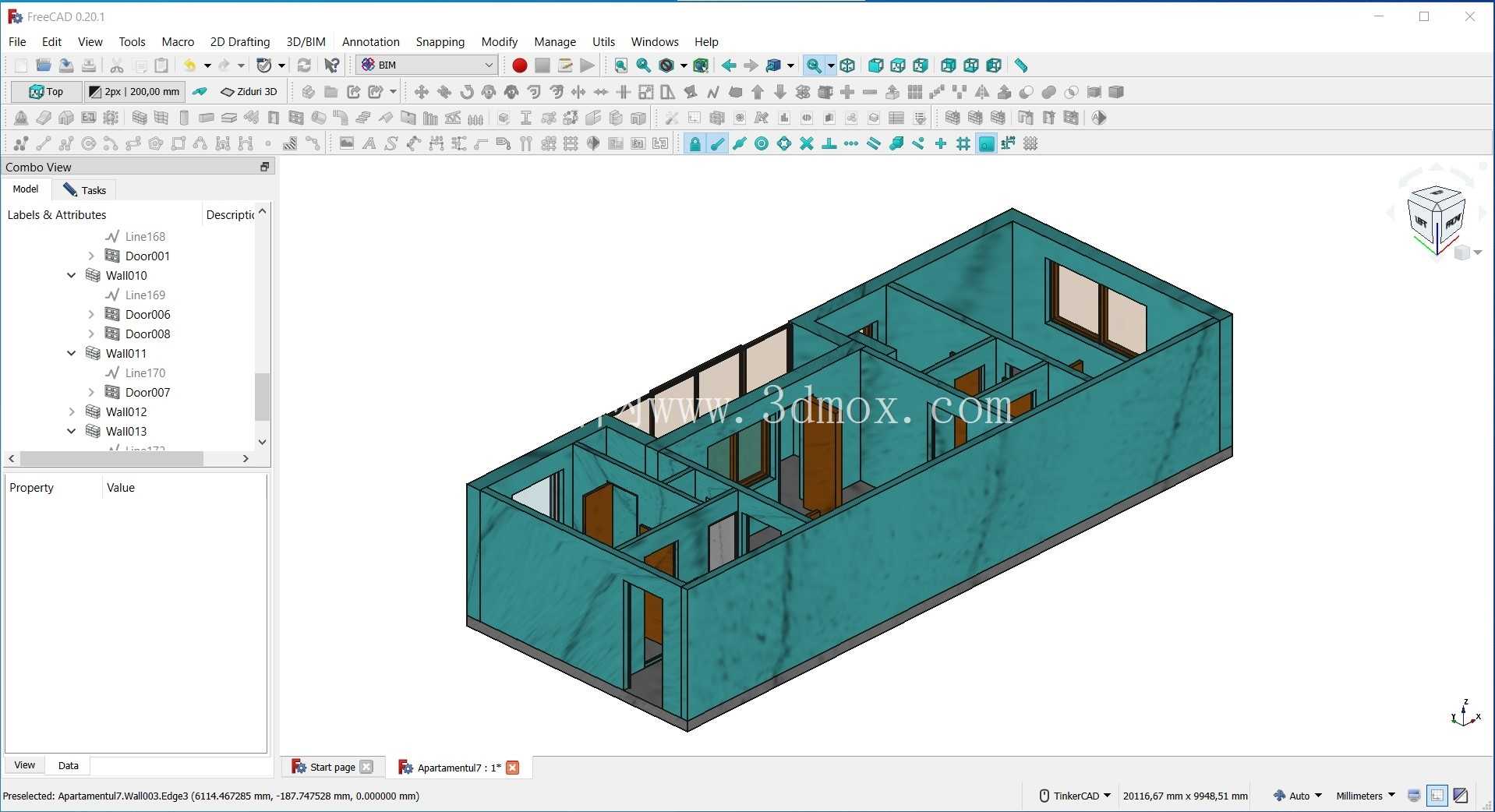1495x812 pixels.
Task: Close the Apartamentul7 document tab
Action: [x=512, y=768]
